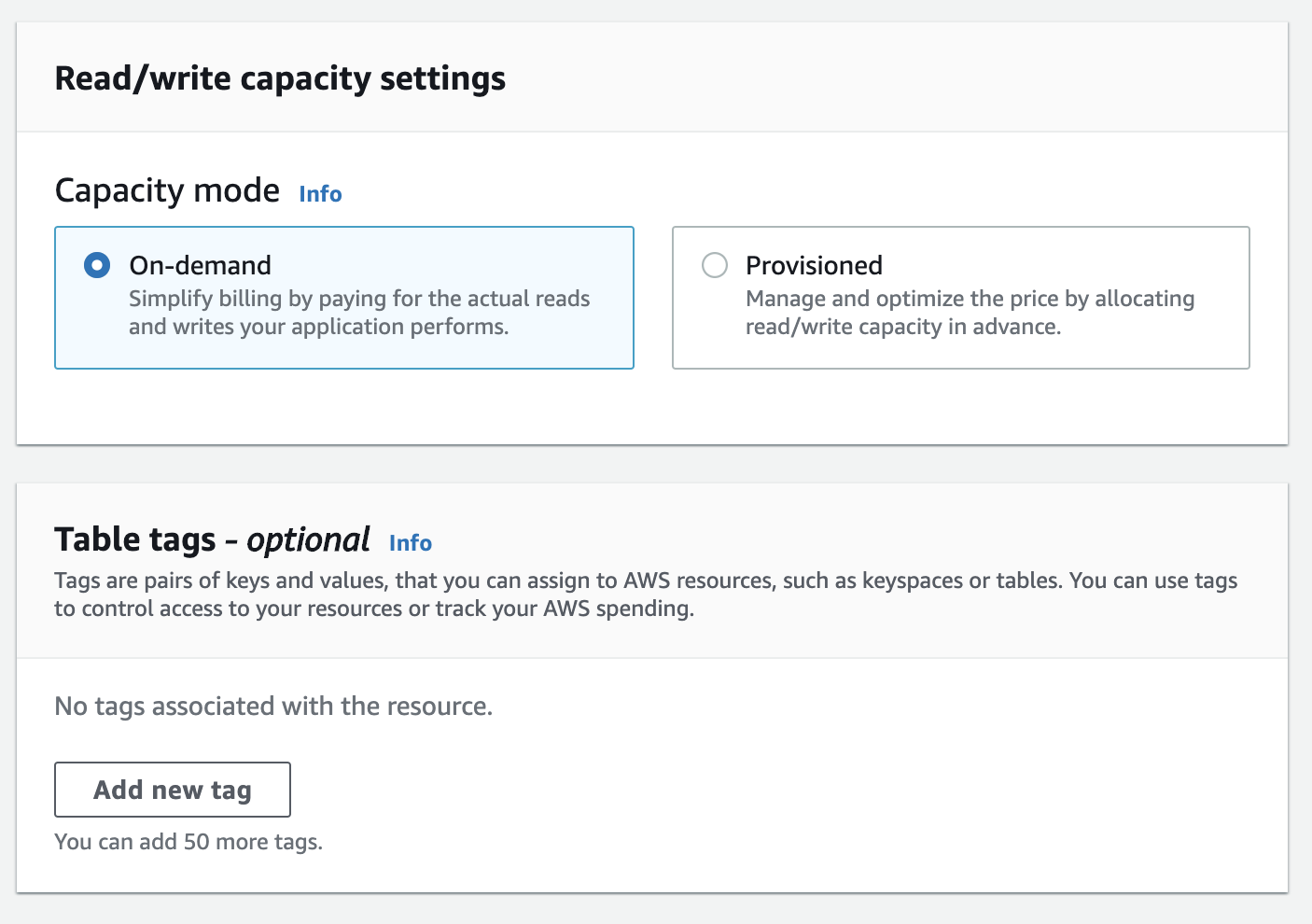This screenshot has height=924, width=1312.
Task: Click the Info text next to Table tags
Action: point(409,542)
